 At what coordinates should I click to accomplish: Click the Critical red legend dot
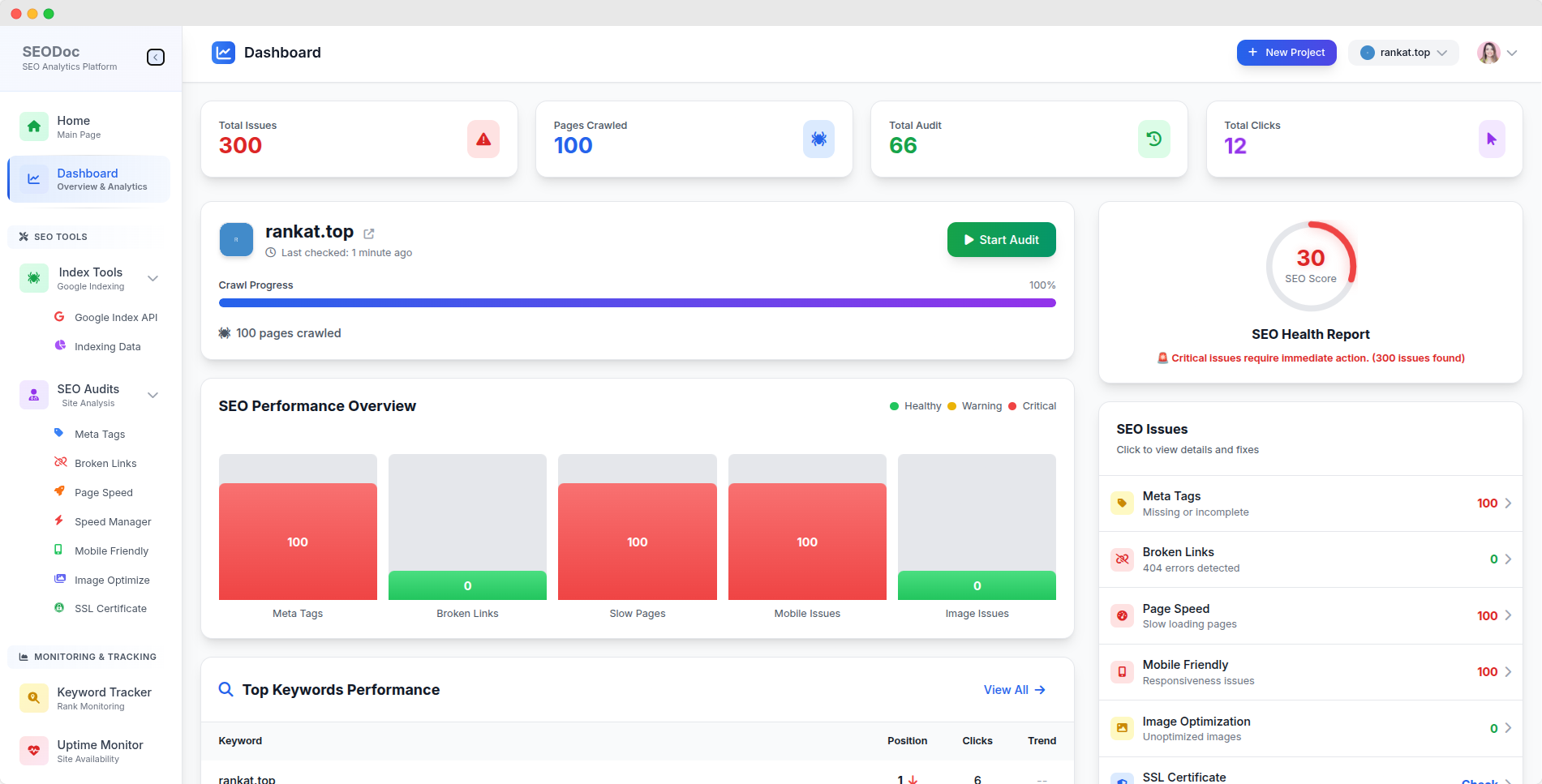coord(1012,406)
